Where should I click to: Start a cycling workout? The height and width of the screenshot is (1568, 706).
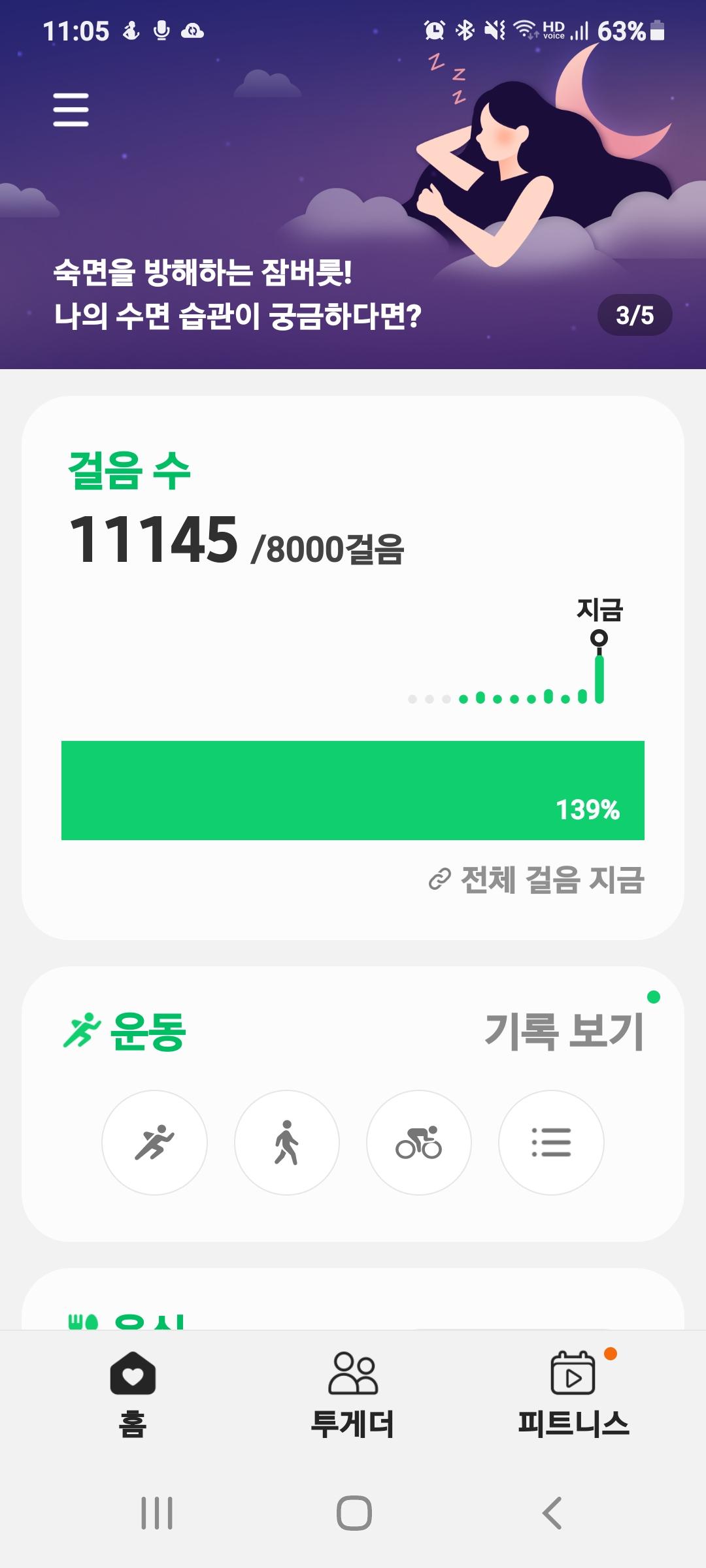(418, 1142)
